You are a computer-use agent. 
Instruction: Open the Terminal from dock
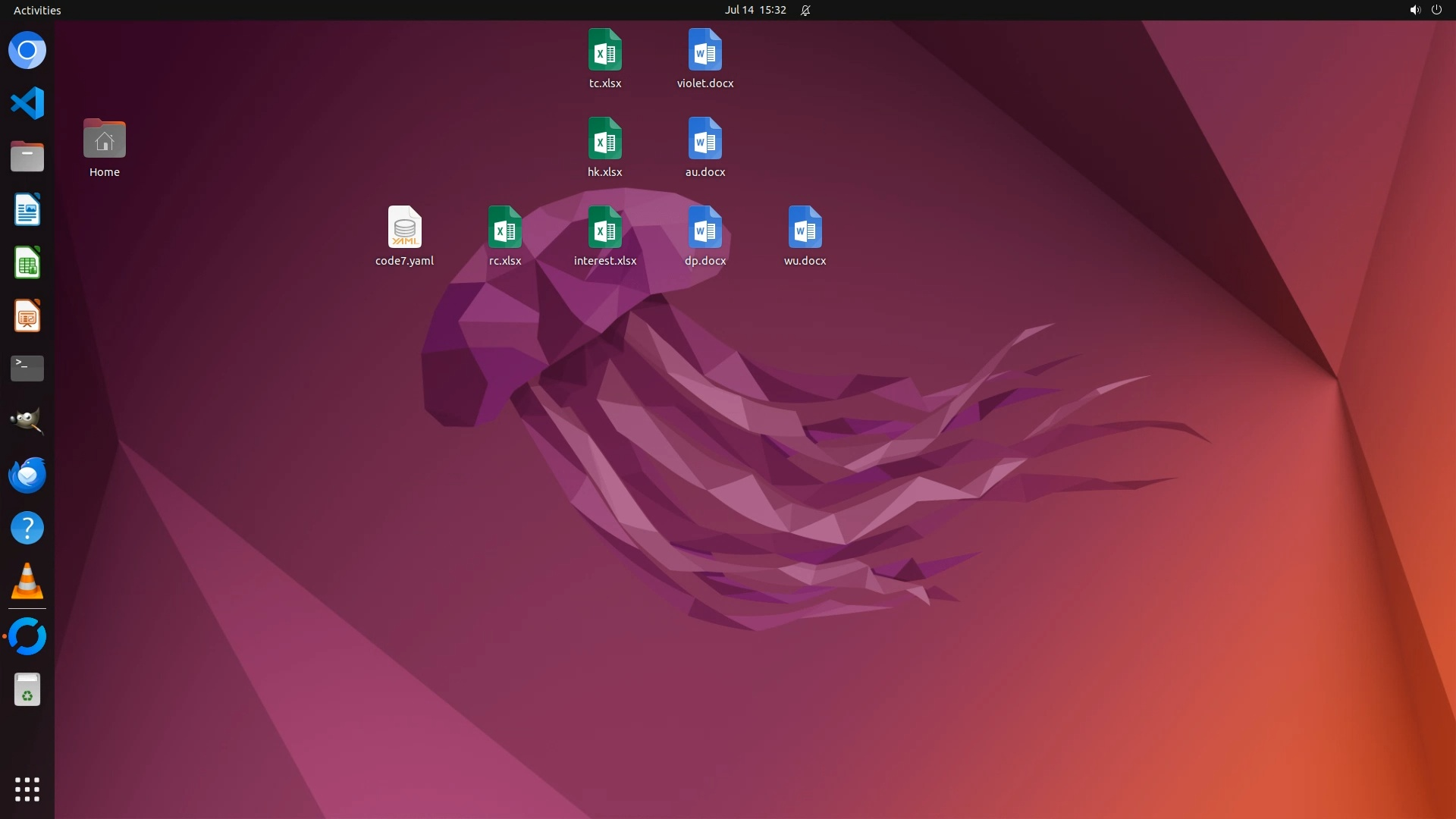pos(27,369)
